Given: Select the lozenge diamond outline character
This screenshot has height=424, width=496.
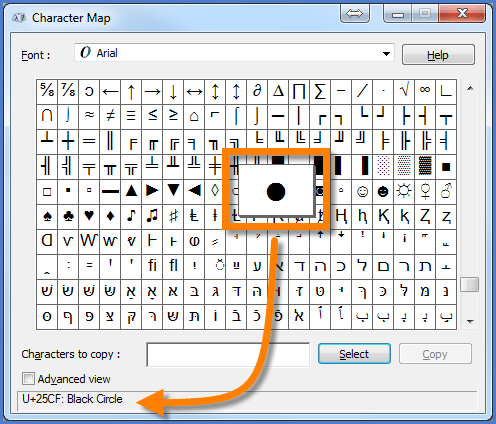Looking at the screenshot, I should [215, 191].
